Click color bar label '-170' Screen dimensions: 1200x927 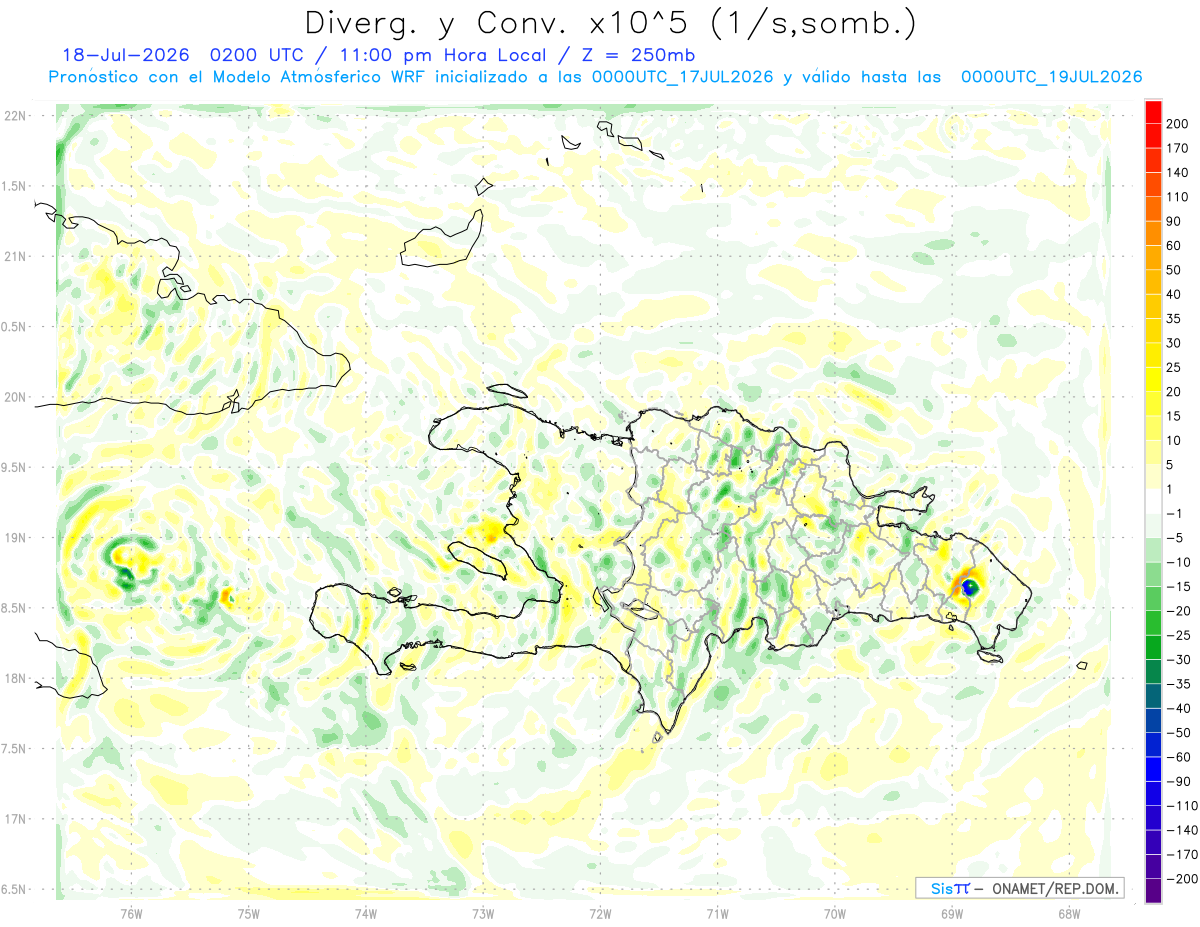(x=1181, y=854)
